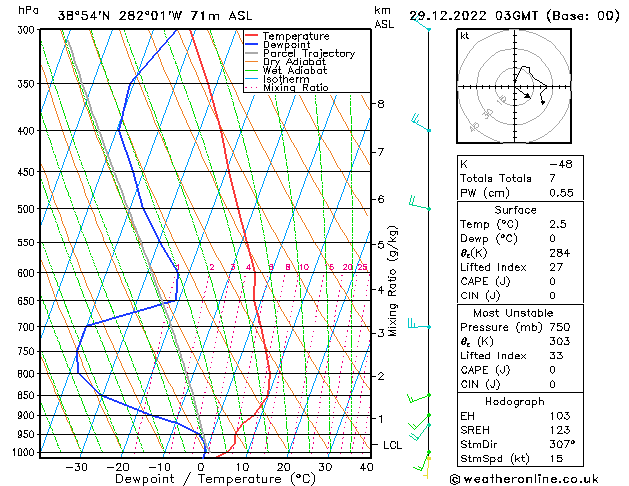
Task: Click Most Unstable Lifted Index 33
Action: point(556,356)
